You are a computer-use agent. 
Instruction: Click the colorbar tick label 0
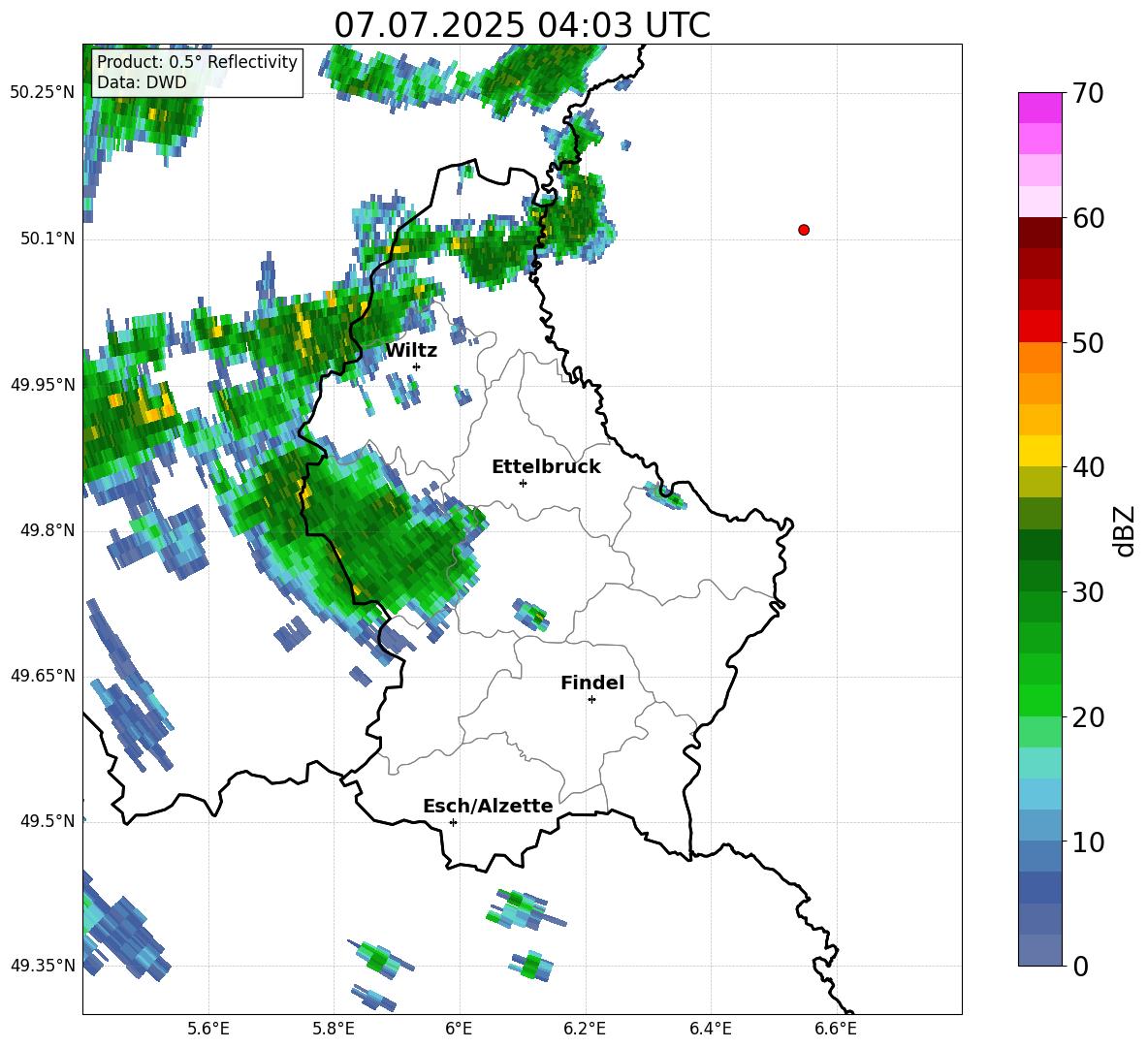click(1080, 966)
